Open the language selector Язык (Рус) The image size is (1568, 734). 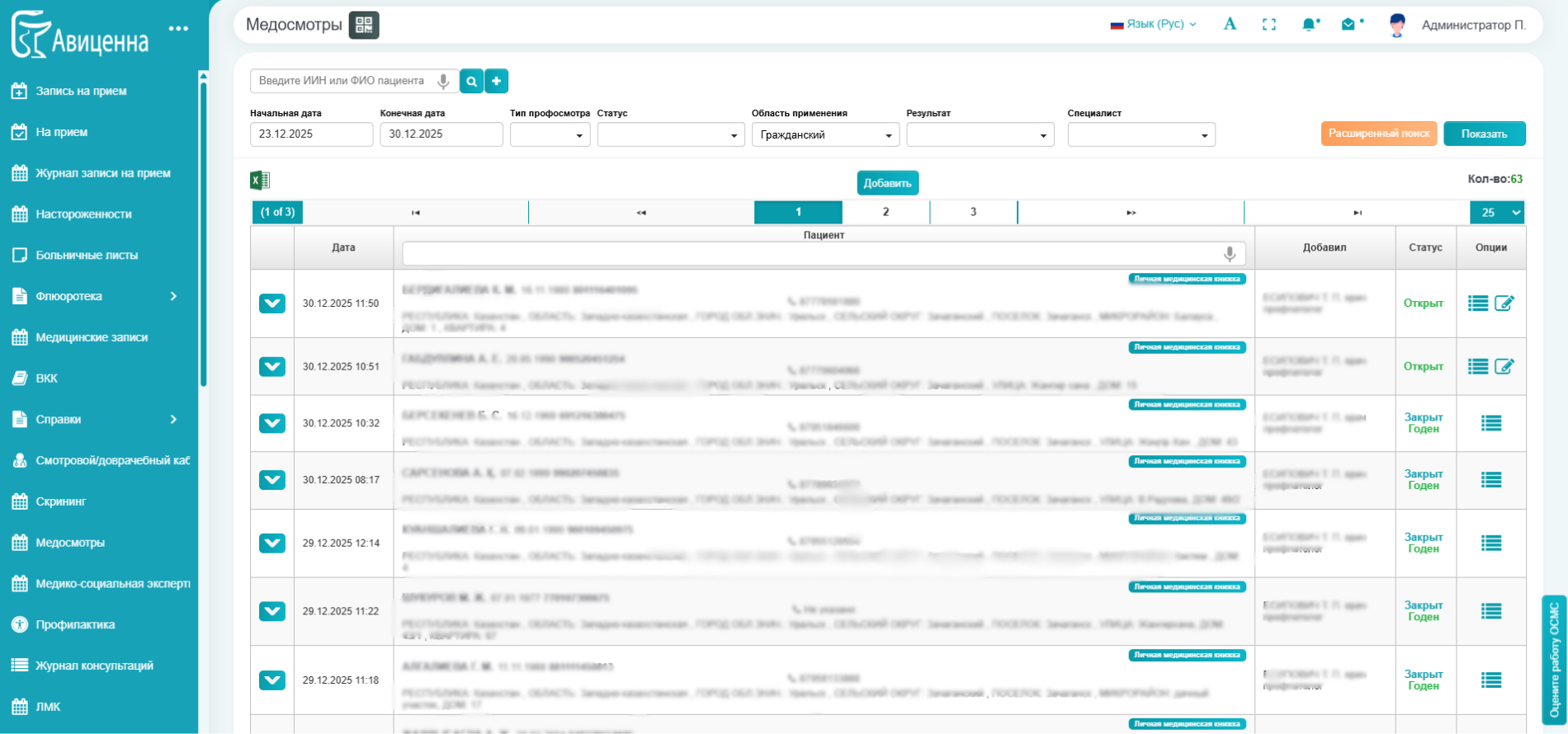1154,25
